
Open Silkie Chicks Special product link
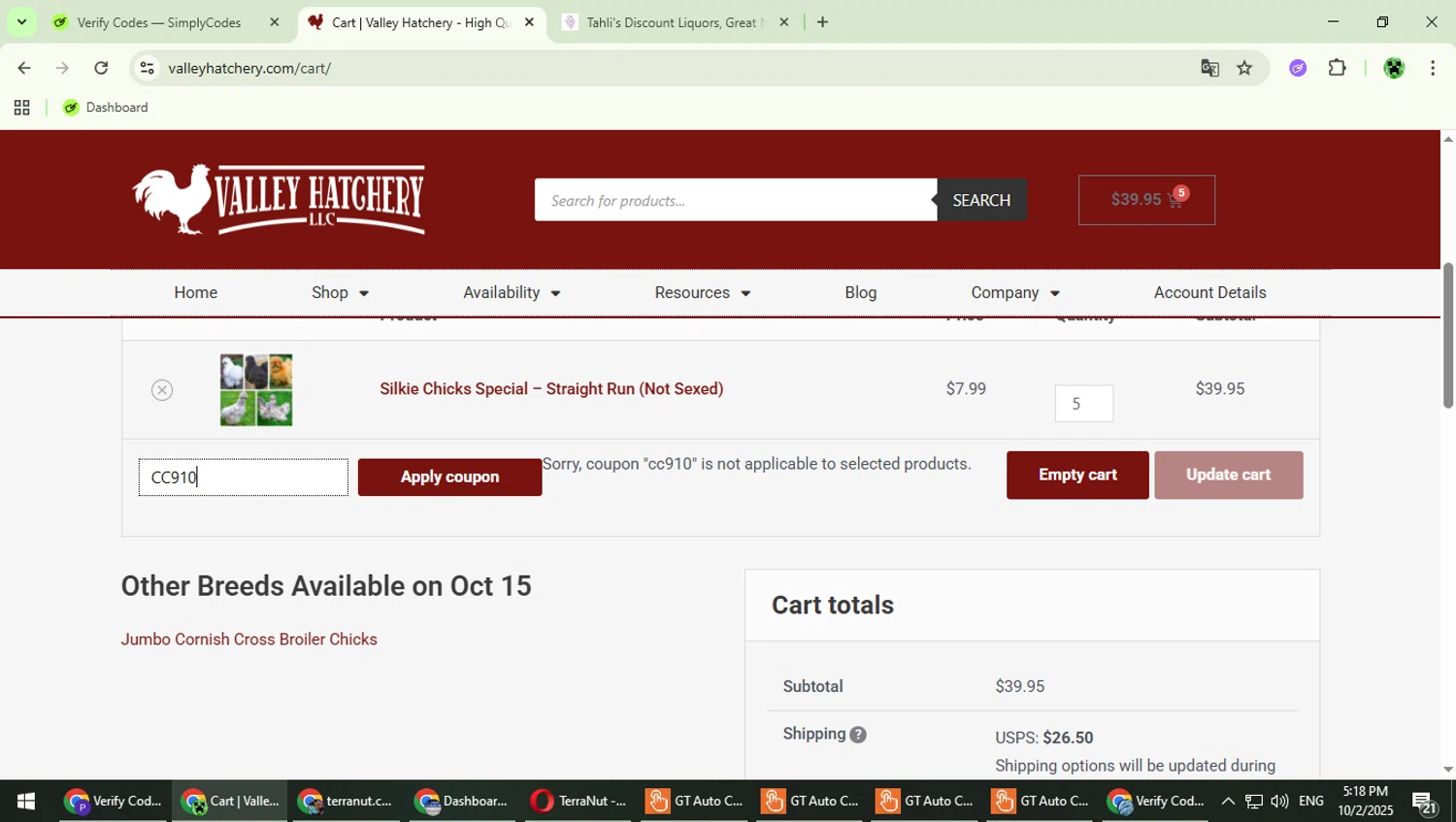[551, 389]
